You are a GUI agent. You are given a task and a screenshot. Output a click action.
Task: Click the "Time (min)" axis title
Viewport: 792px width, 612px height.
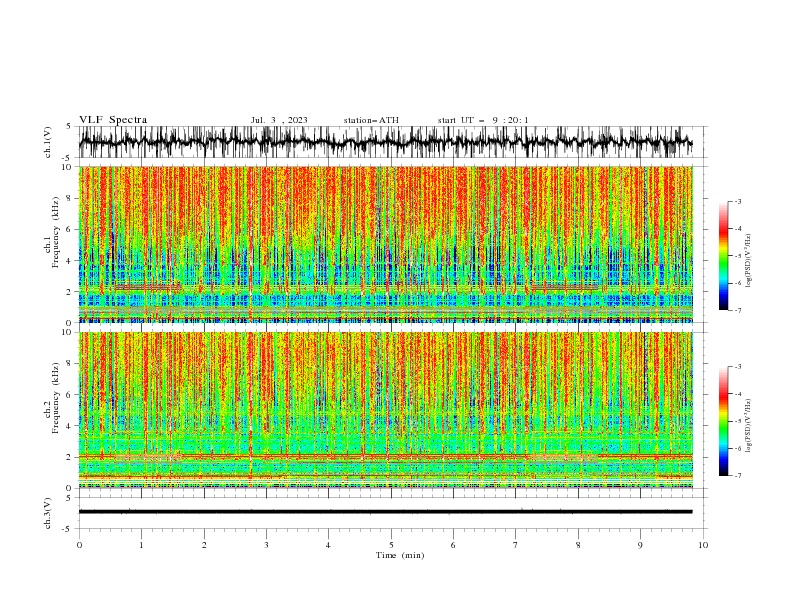(400, 555)
